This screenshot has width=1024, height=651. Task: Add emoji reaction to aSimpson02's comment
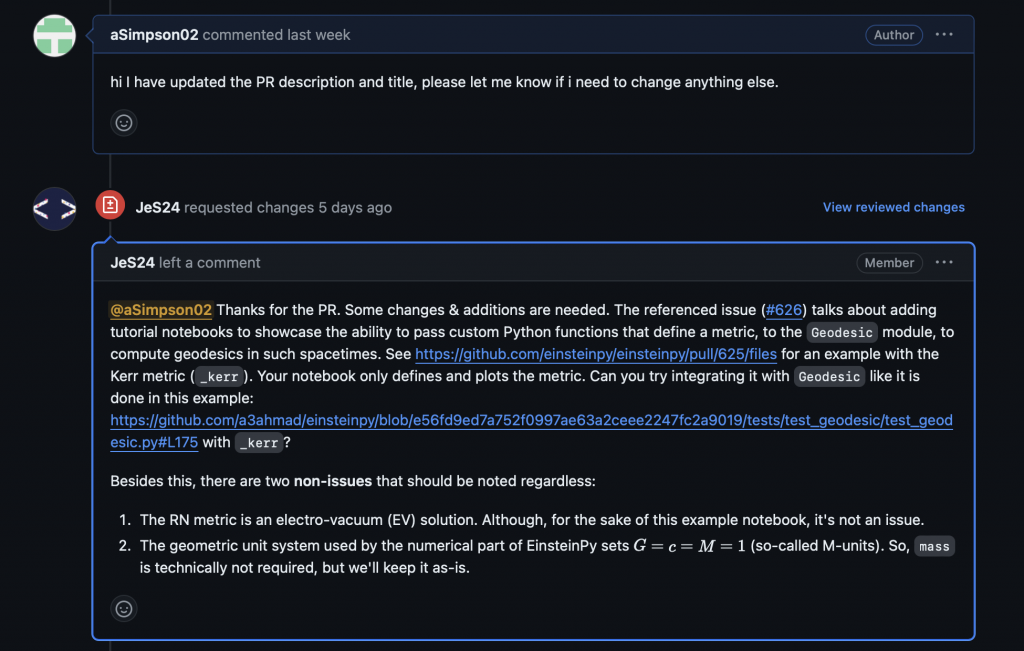click(x=123, y=123)
